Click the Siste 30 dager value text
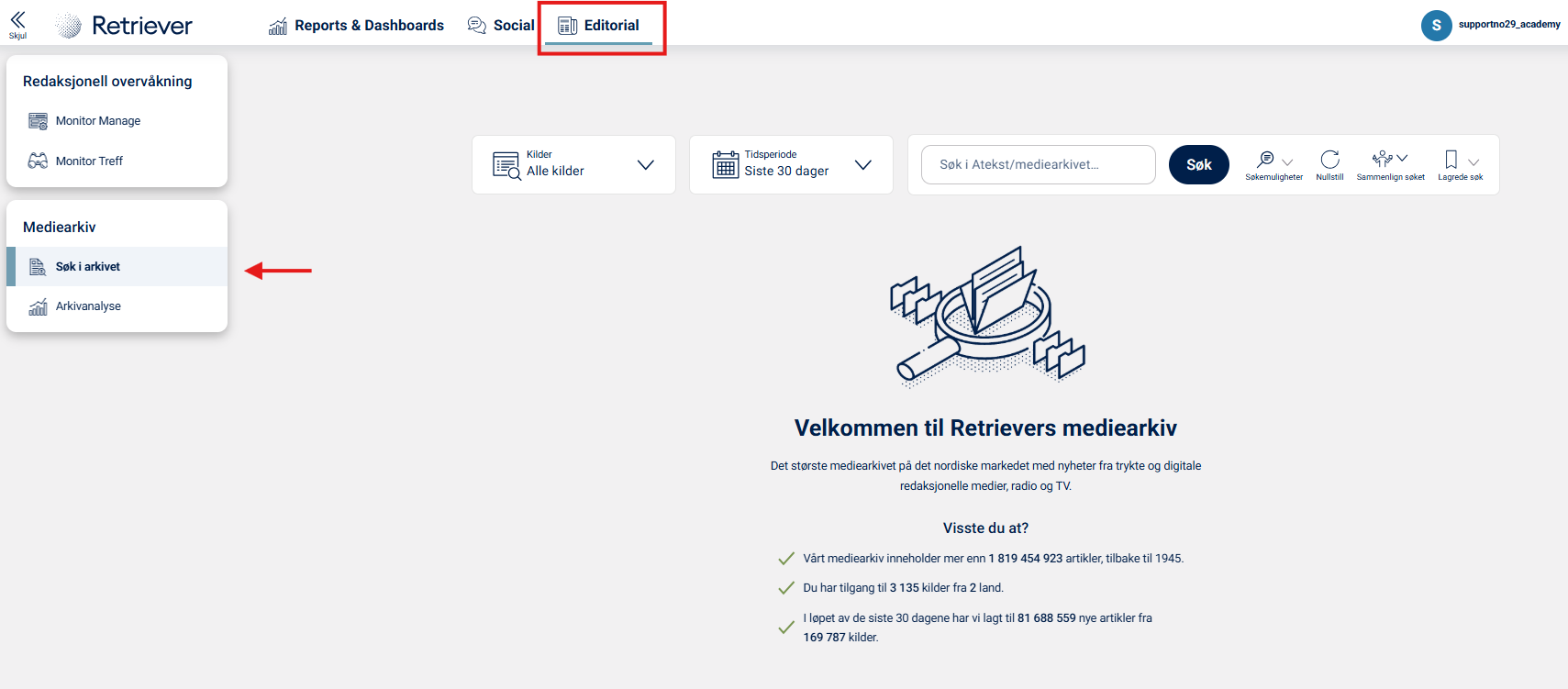 point(786,172)
